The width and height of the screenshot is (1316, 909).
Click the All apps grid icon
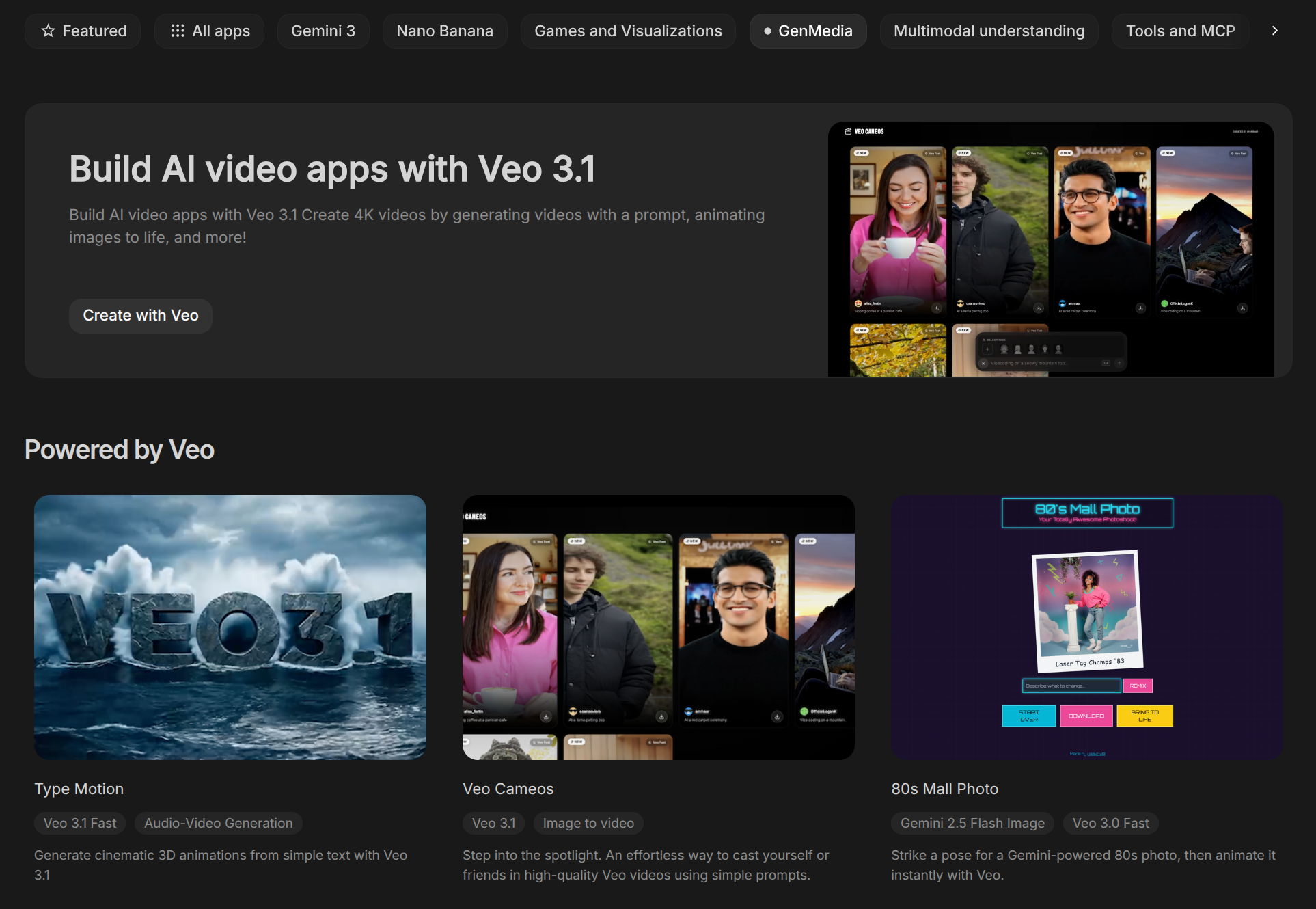(177, 31)
